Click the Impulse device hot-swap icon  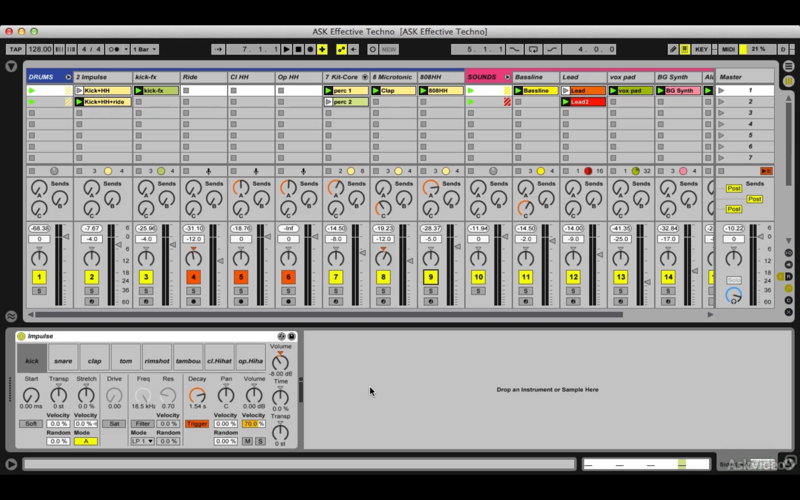(x=281, y=336)
